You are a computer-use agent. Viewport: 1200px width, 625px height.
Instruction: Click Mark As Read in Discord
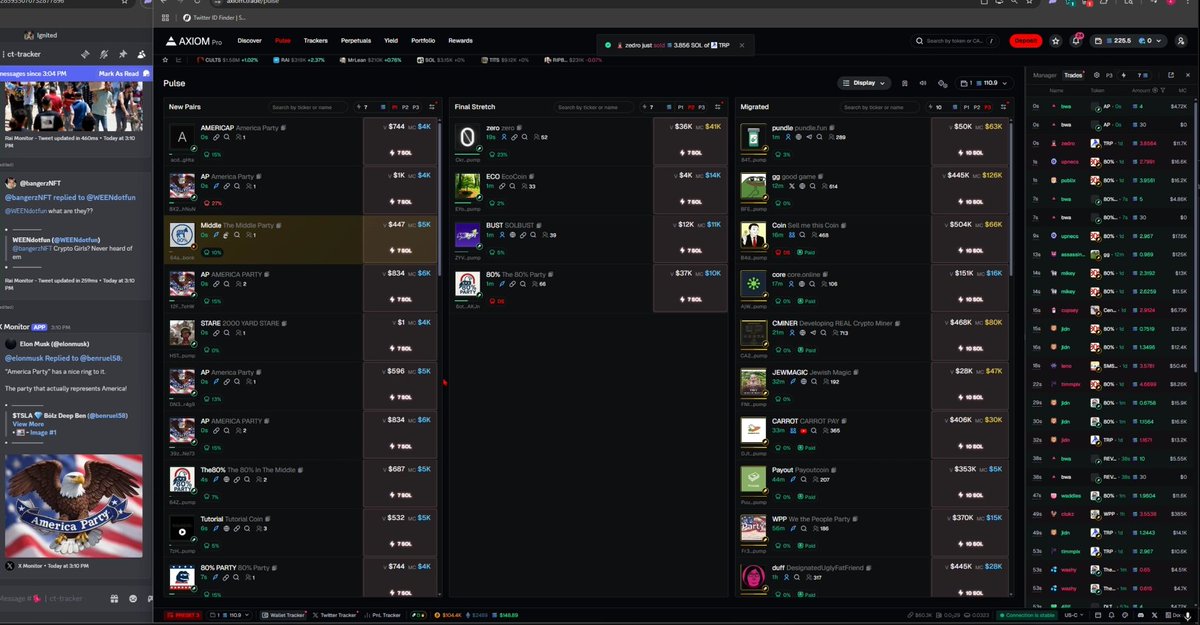tap(118, 74)
